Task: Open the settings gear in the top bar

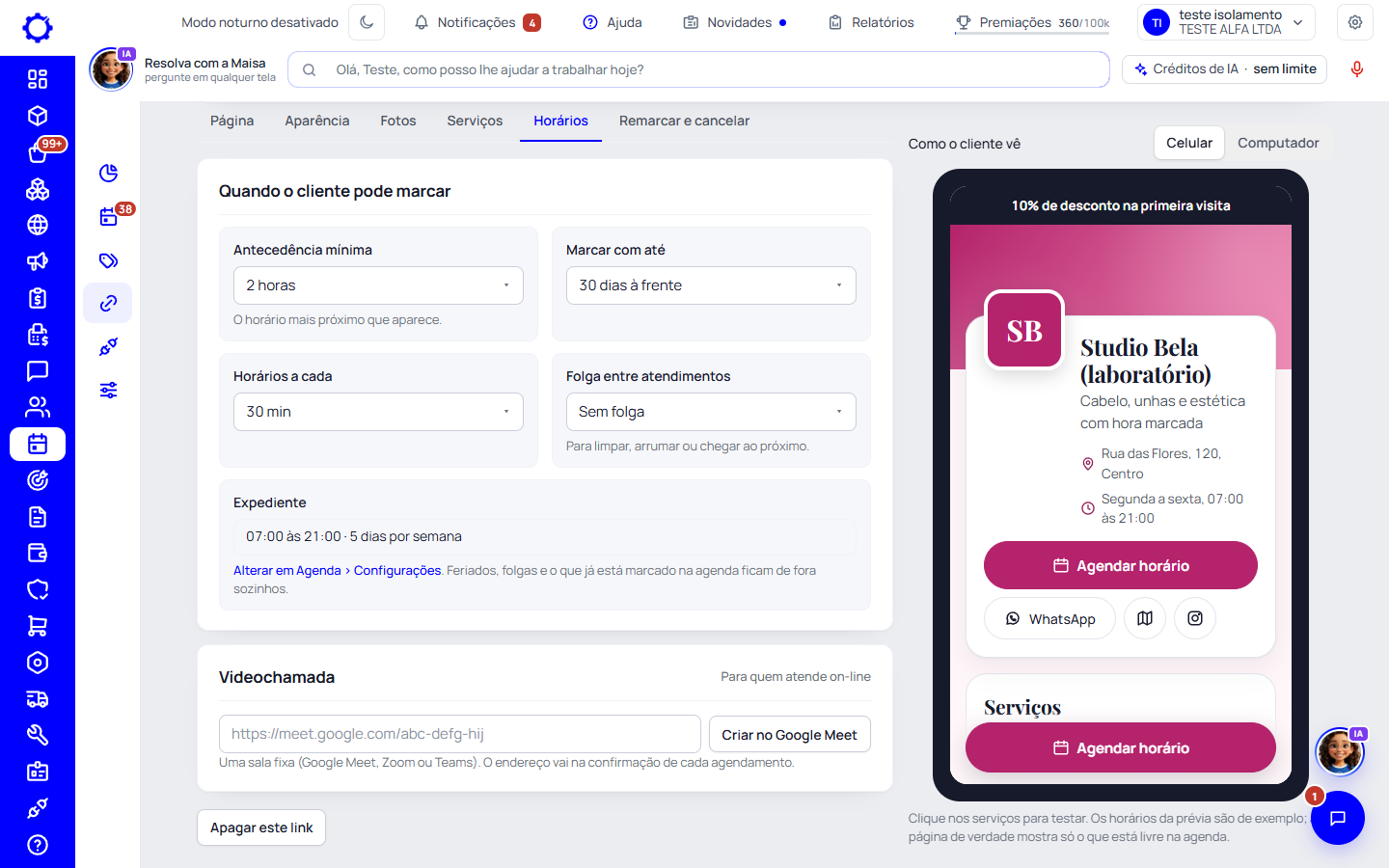Action: [1355, 22]
